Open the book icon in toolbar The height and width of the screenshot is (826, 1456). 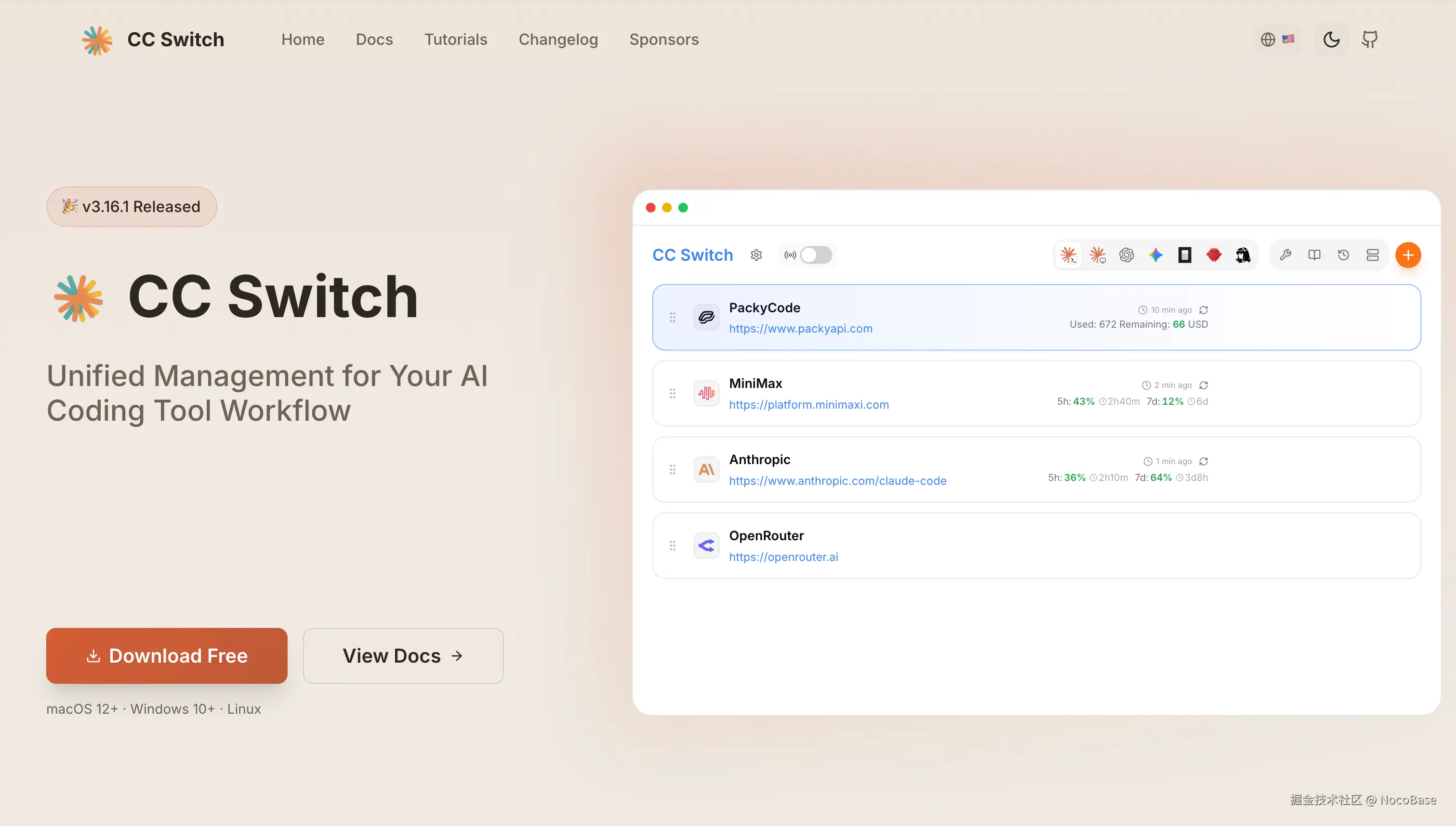(1314, 255)
